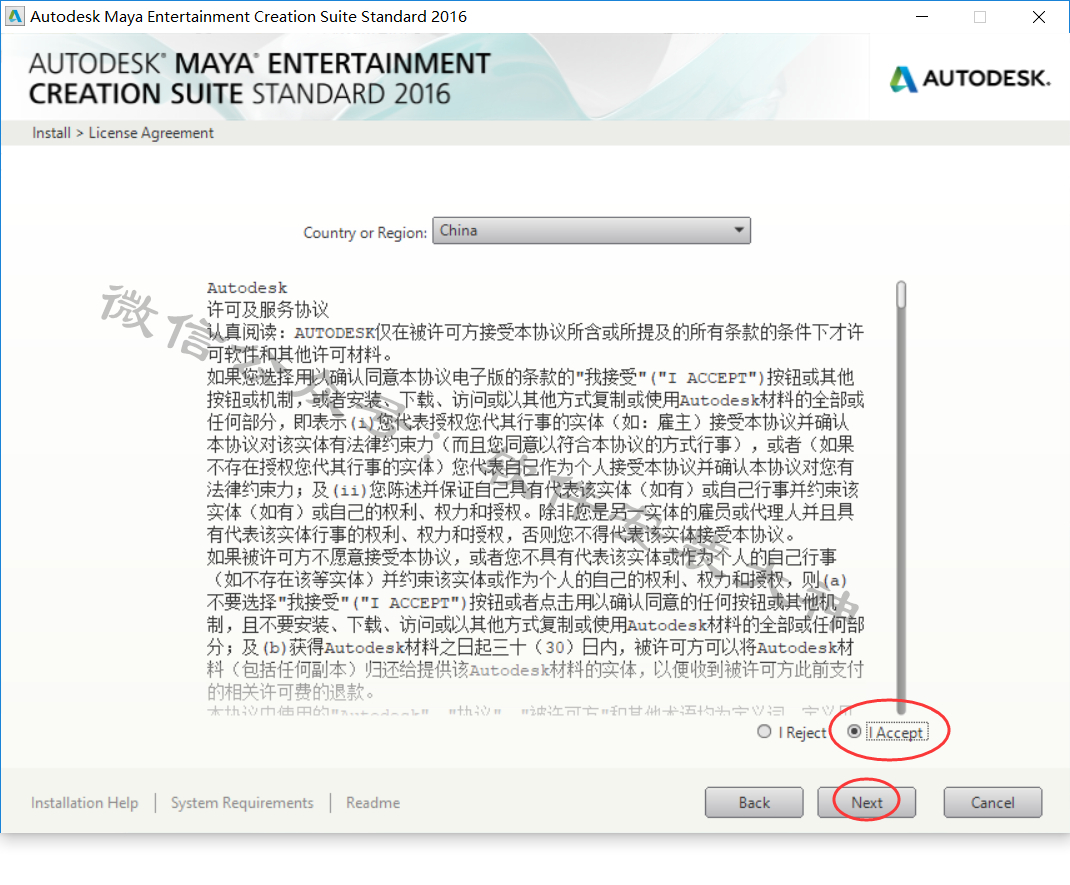The width and height of the screenshot is (1070, 885).
Task: Open the Country or Region dropdown
Action: point(591,231)
